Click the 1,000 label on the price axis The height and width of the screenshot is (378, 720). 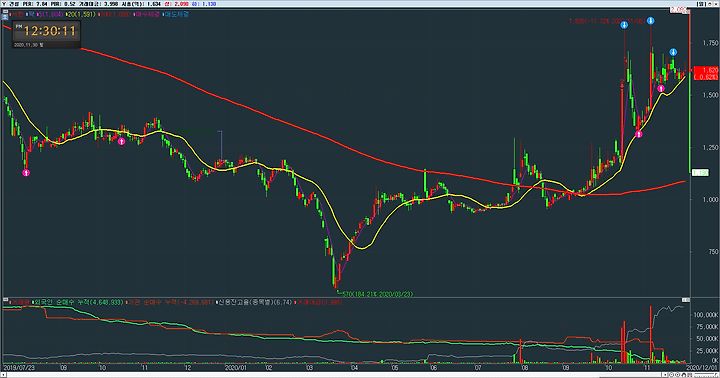(x=710, y=199)
